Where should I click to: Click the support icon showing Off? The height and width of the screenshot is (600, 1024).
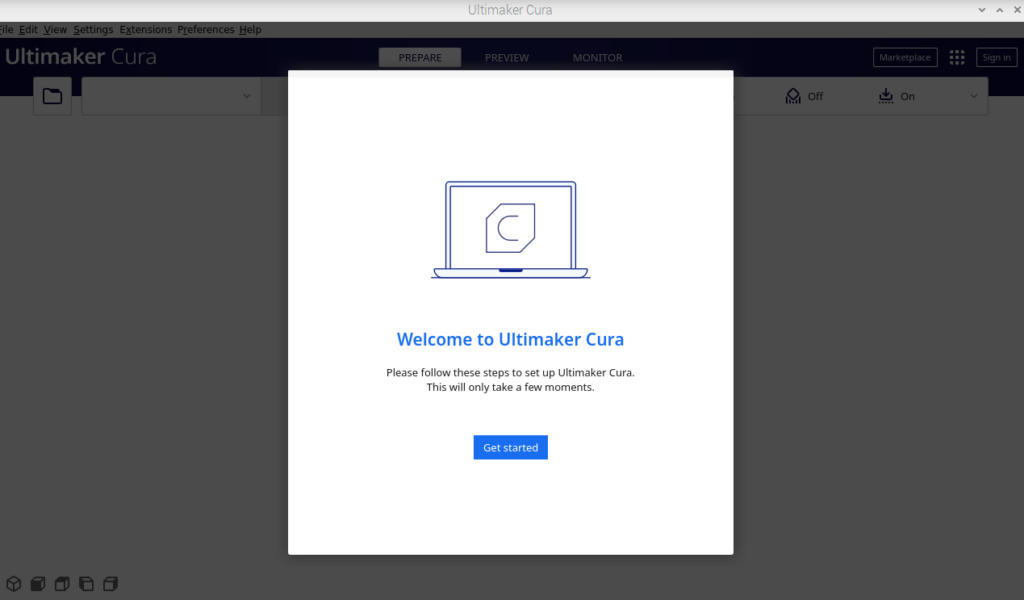click(793, 96)
